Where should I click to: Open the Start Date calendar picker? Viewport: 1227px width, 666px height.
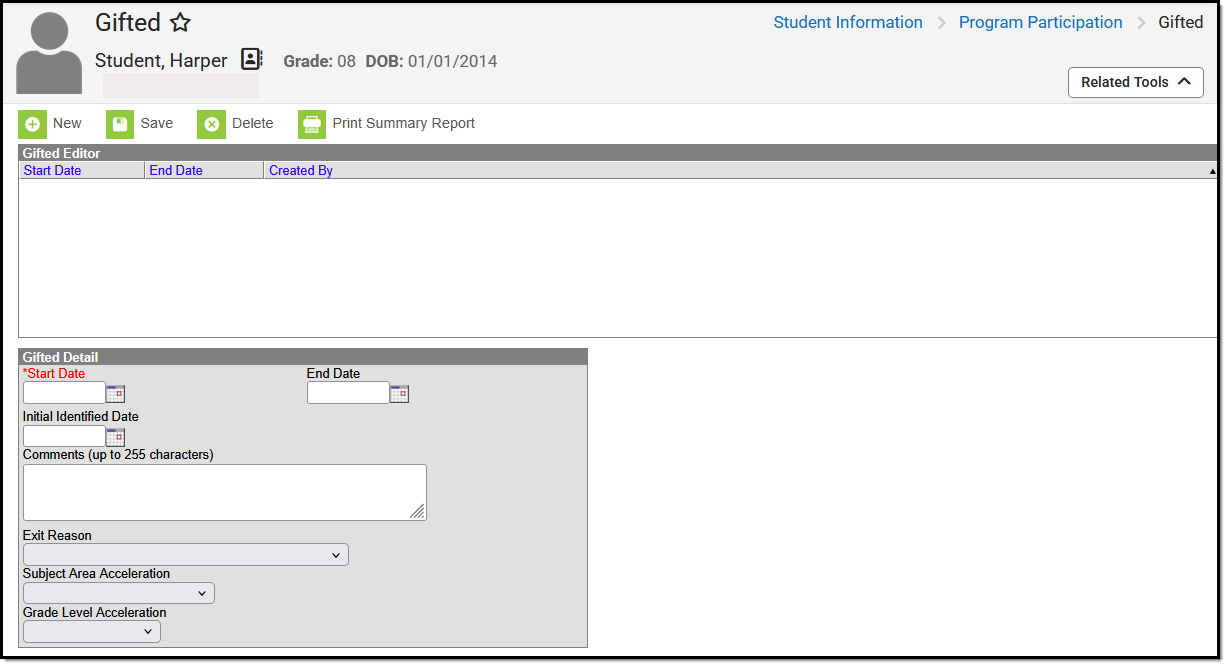(x=115, y=393)
